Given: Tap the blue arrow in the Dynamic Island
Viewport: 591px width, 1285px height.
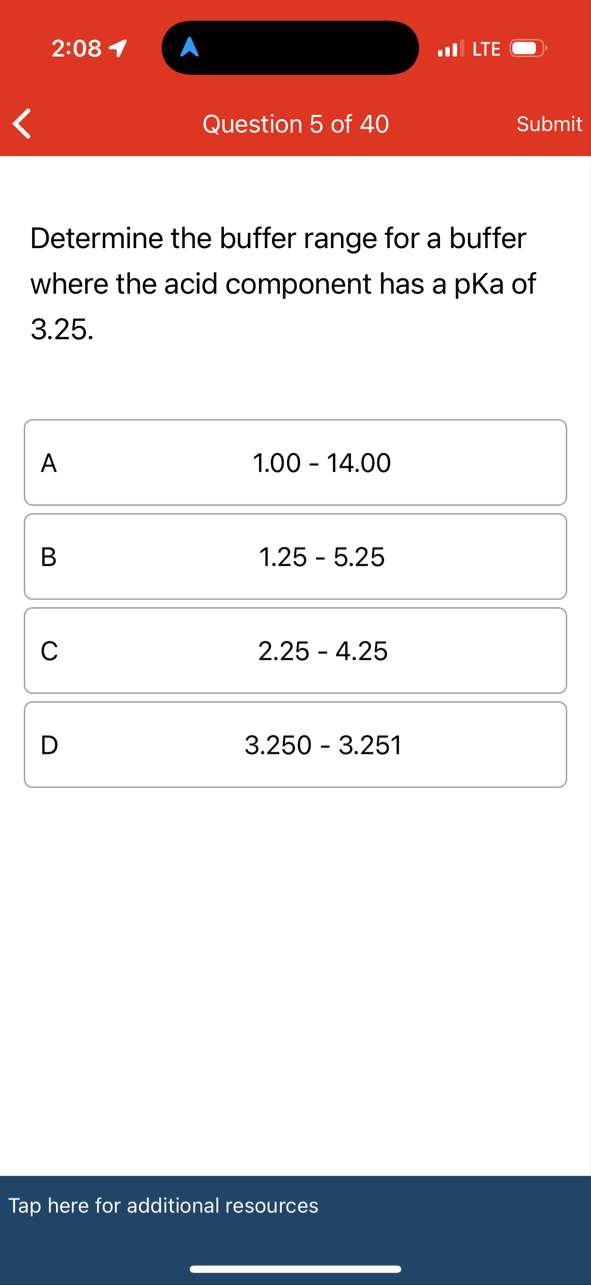Looking at the screenshot, I should (189, 47).
